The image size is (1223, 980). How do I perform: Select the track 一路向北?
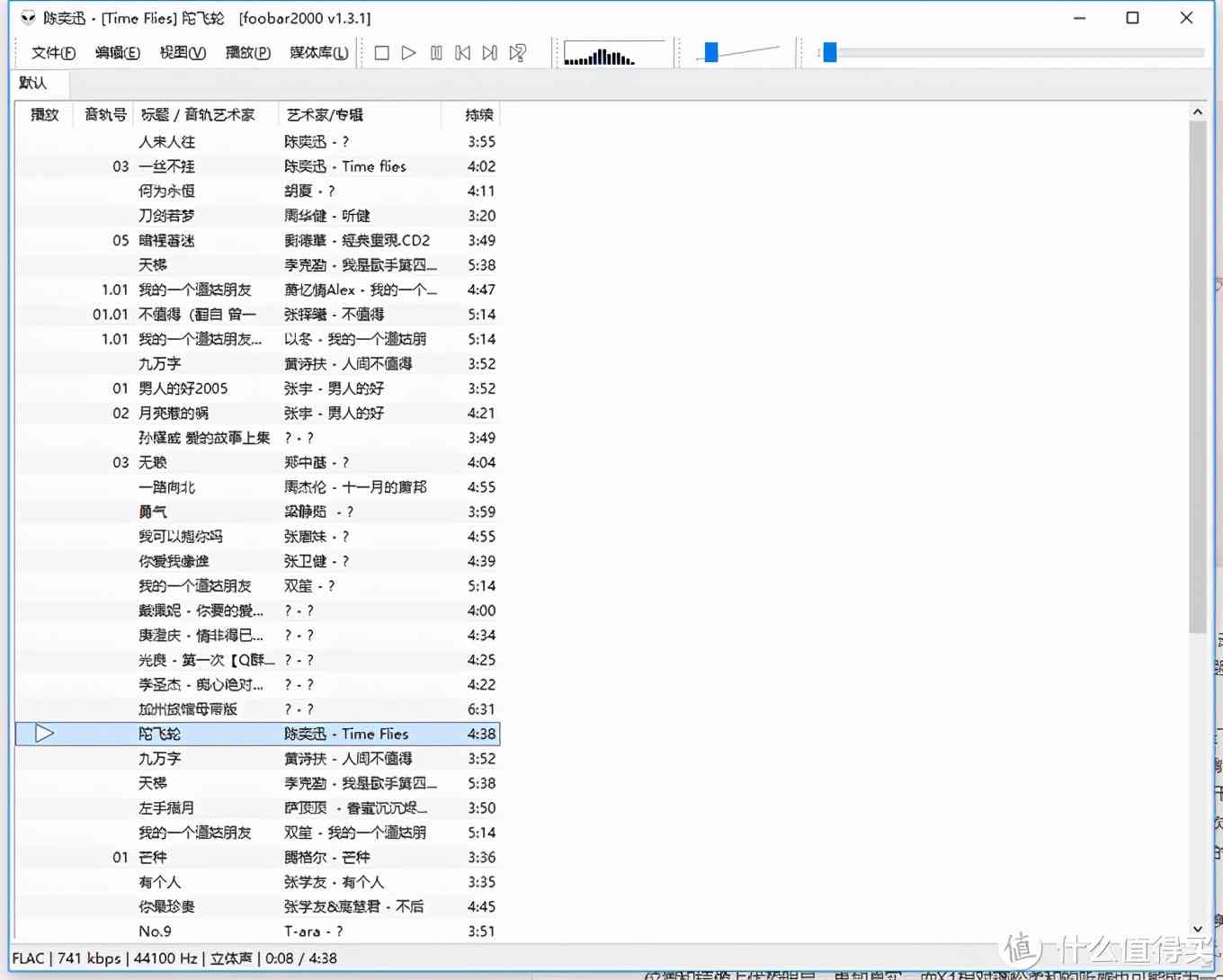click(x=167, y=487)
